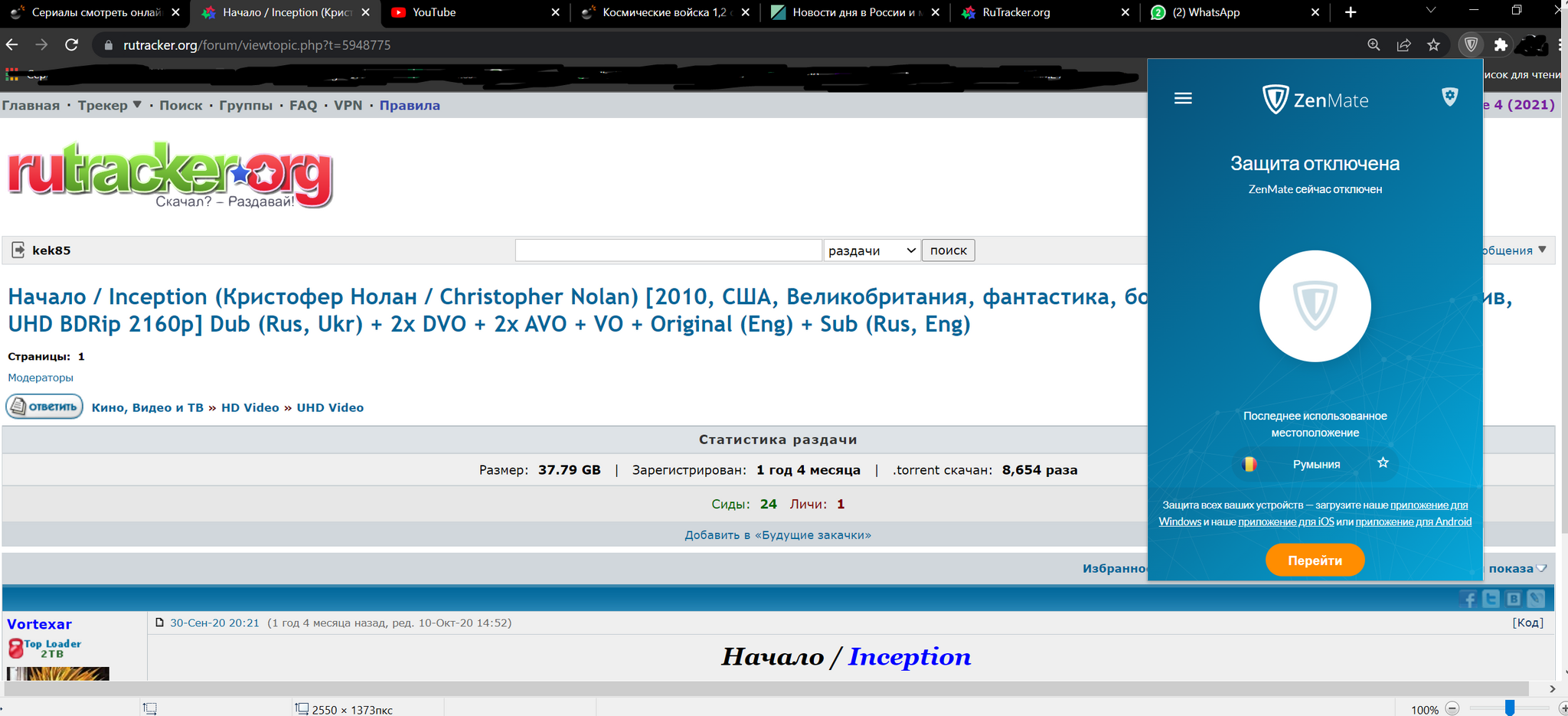Image resolution: width=1568 pixels, height=716 pixels.
Task: Go forward in browser history
Action: pos(41,45)
